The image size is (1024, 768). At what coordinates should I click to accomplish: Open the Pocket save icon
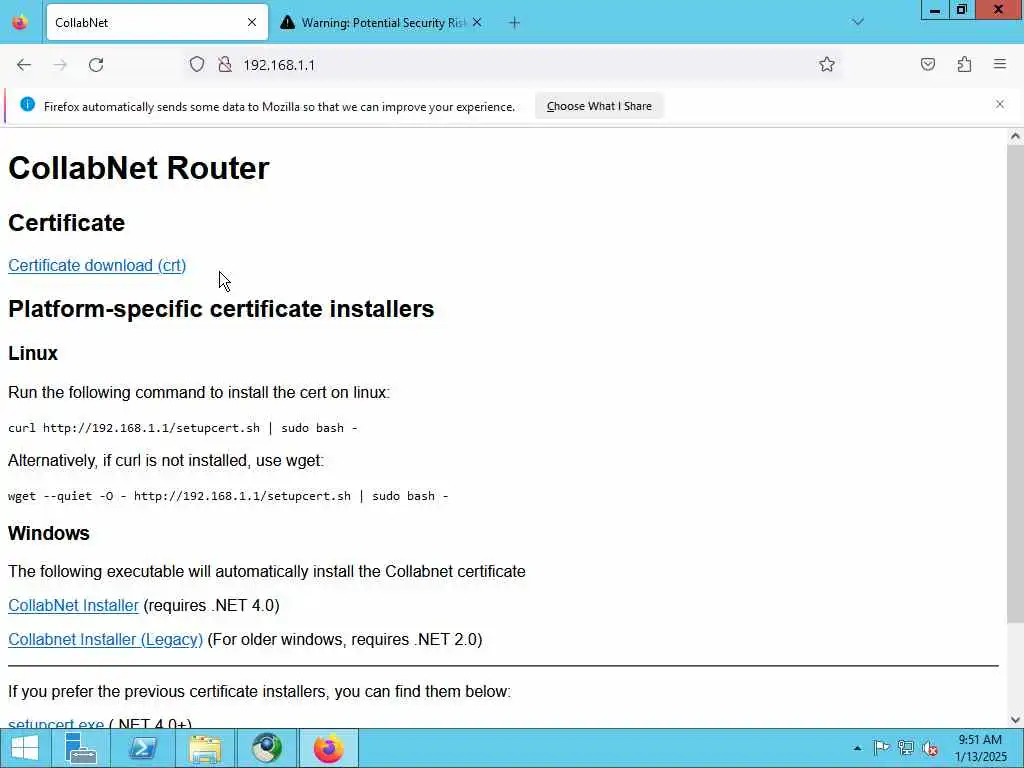click(x=927, y=64)
